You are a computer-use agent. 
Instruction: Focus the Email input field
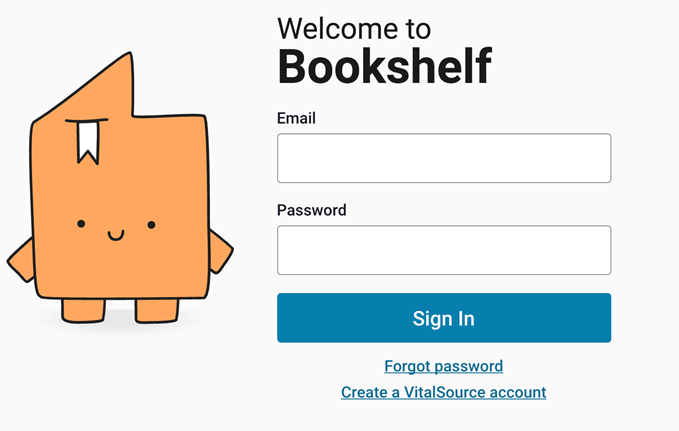point(443,158)
